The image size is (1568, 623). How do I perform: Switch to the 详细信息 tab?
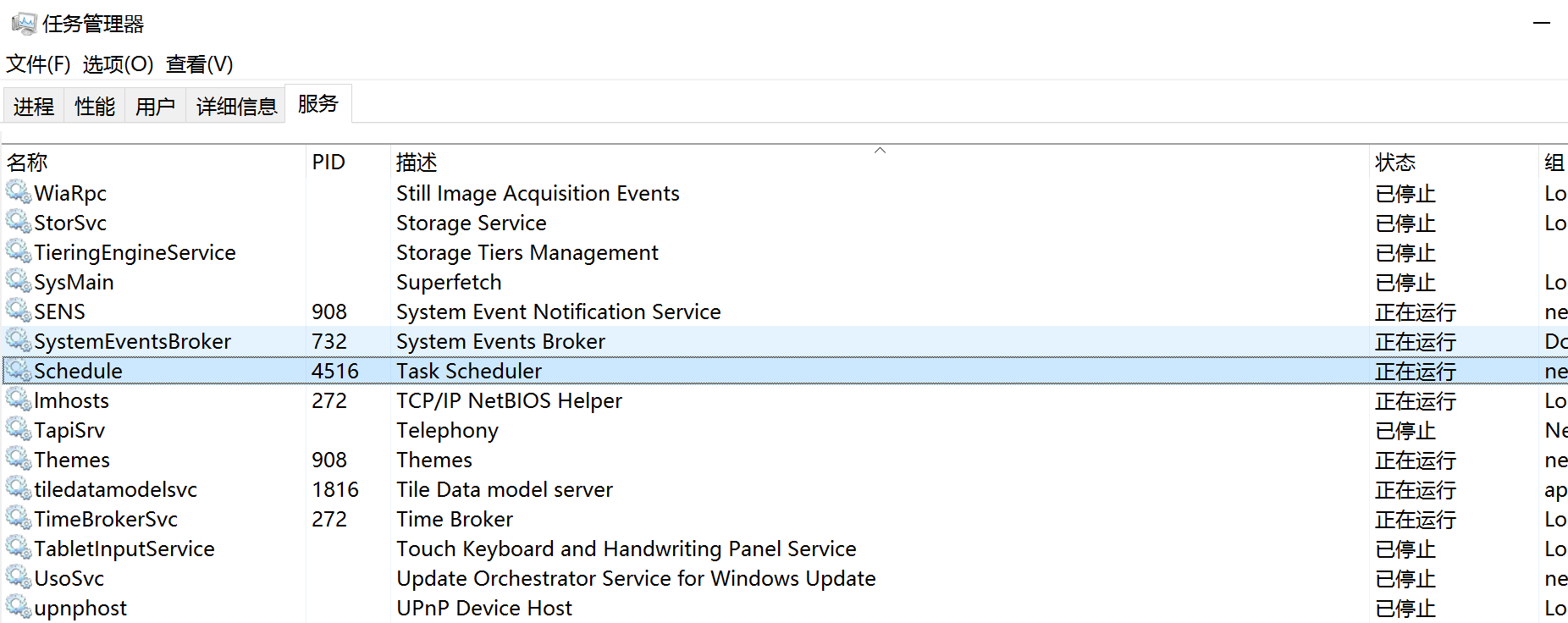click(x=236, y=107)
